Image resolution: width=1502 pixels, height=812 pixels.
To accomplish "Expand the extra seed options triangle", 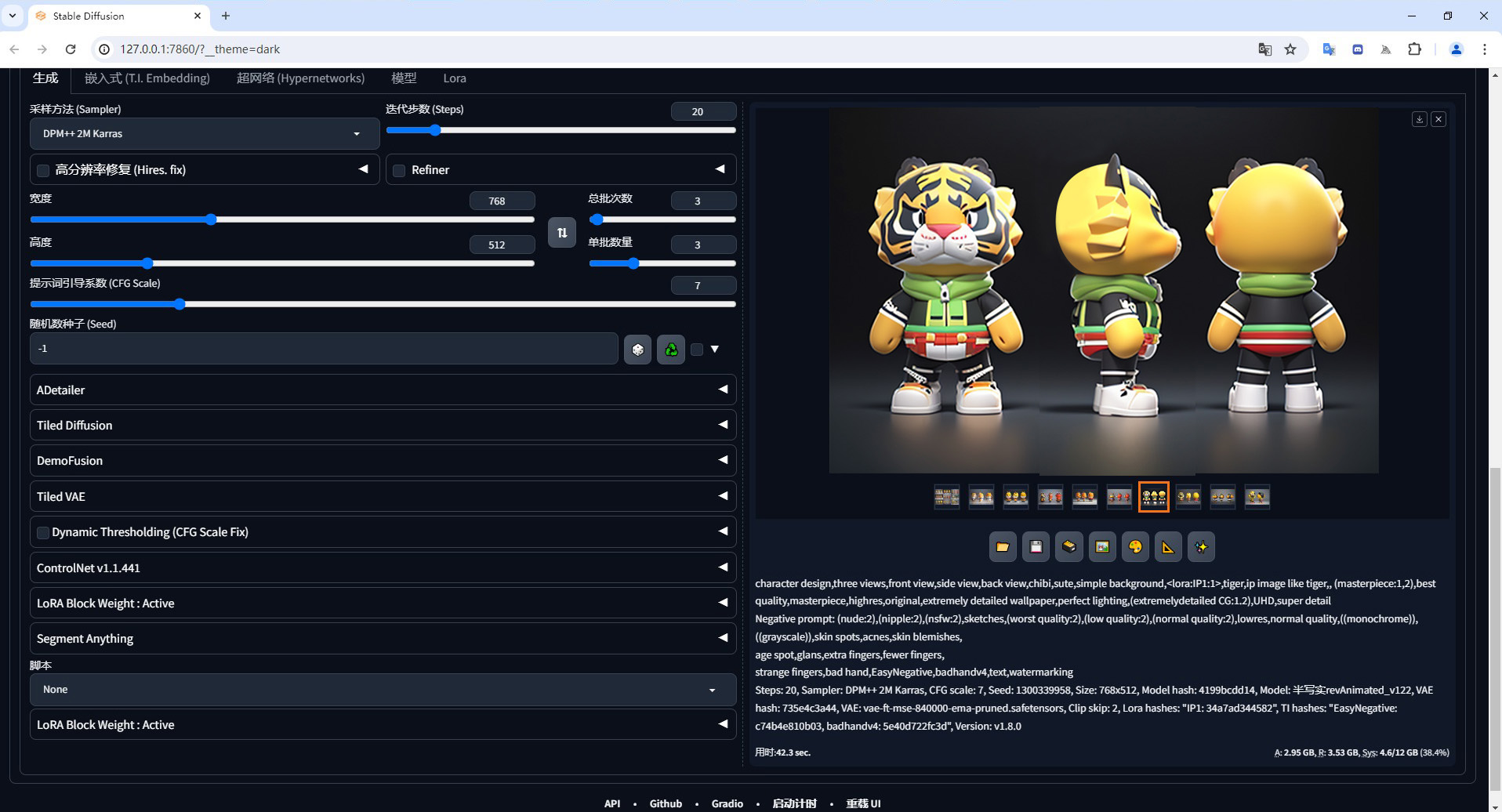I will 714,350.
